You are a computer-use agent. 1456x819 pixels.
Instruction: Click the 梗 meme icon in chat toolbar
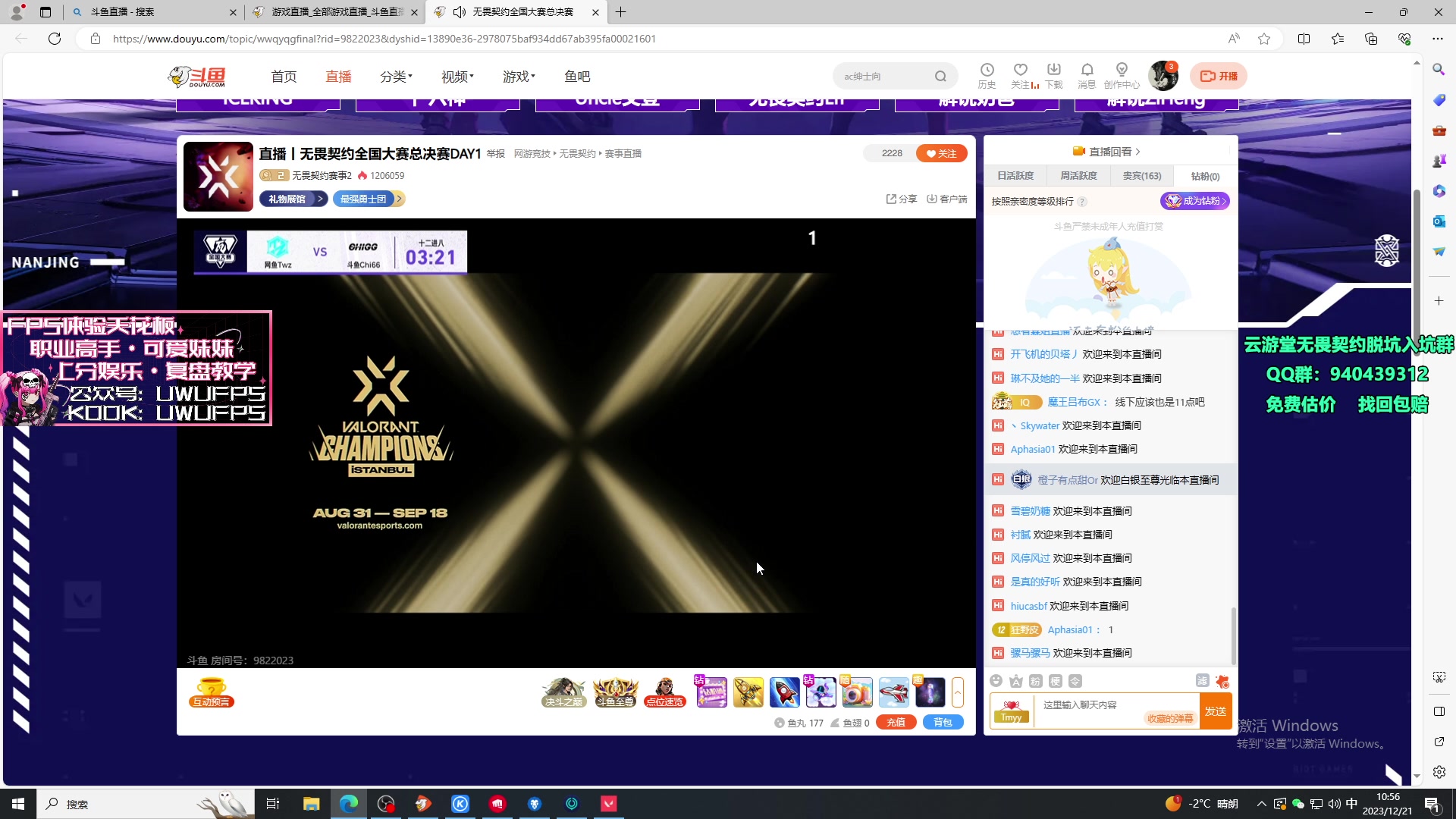click(x=1056, y=681)
